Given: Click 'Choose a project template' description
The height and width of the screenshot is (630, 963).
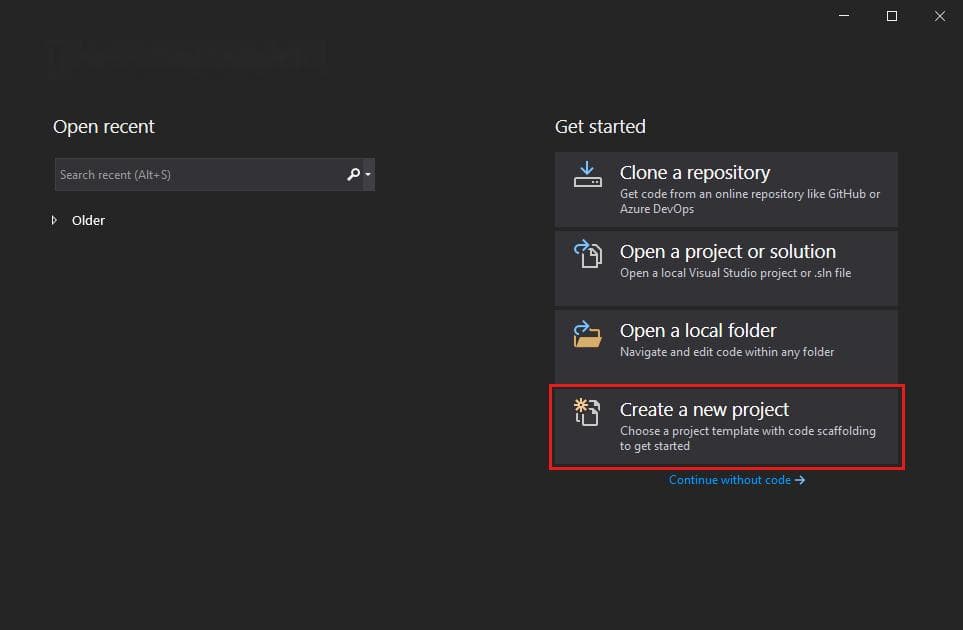Looking at the screenshot, I should click(x=747, y=438).
